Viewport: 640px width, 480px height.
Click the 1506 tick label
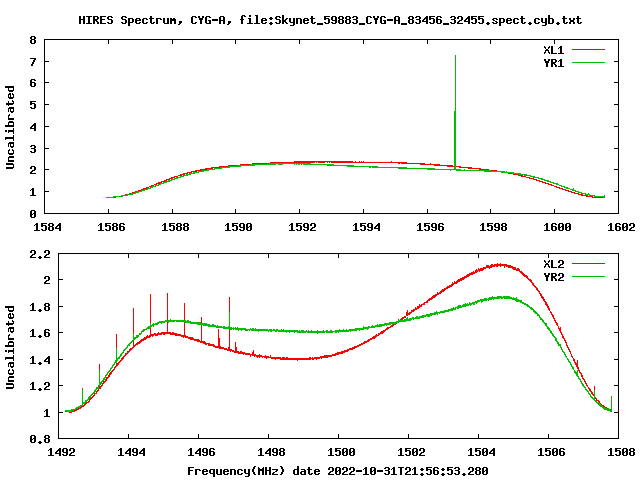tap(551, 452)
